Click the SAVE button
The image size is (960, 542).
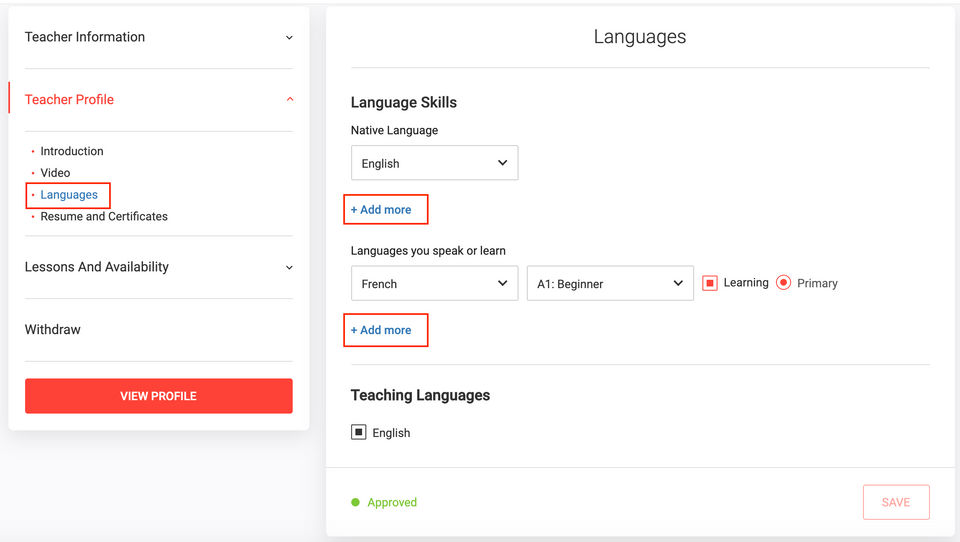pos(896,502)
